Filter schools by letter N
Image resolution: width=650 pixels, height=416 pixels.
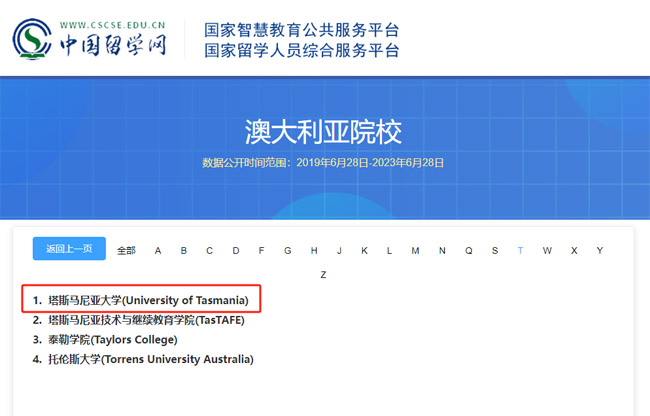click(442, 251)
